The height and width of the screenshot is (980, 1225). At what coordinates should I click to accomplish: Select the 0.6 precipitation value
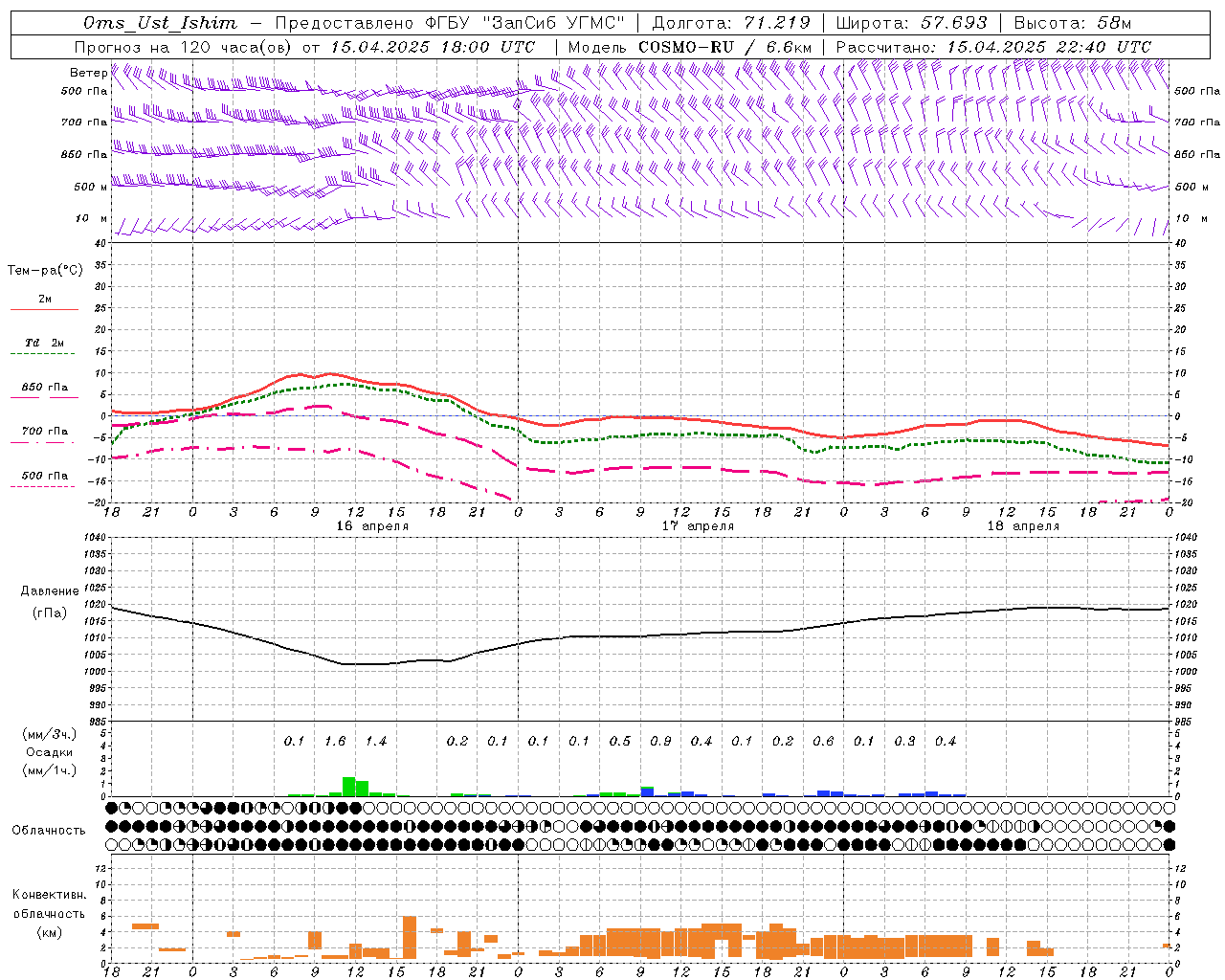pyautogui.click(x=823, y=742)
